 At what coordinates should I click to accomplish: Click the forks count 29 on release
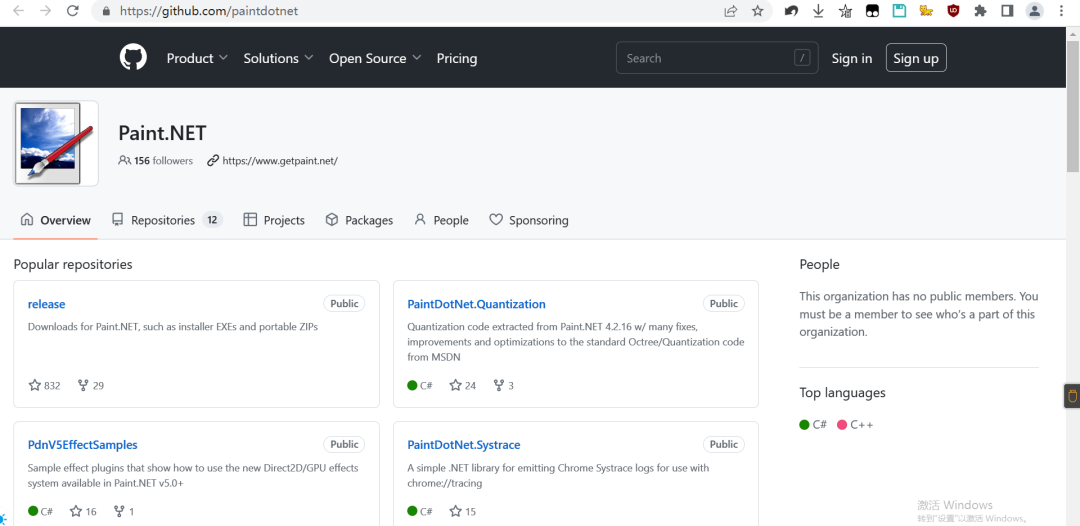(91, 386)
